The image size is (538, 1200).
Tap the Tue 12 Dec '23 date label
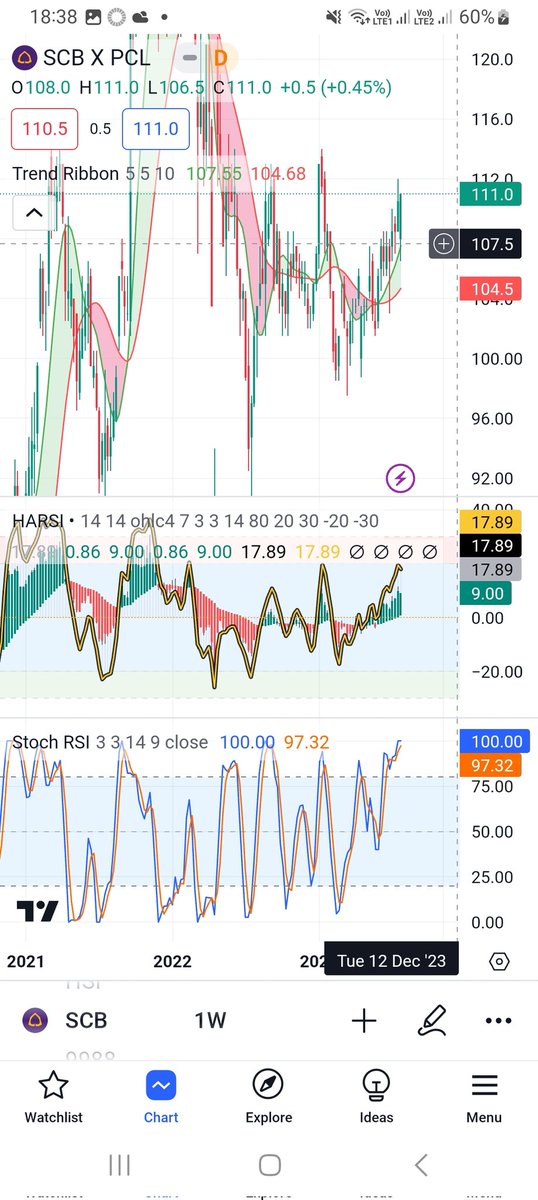(391, 961)
